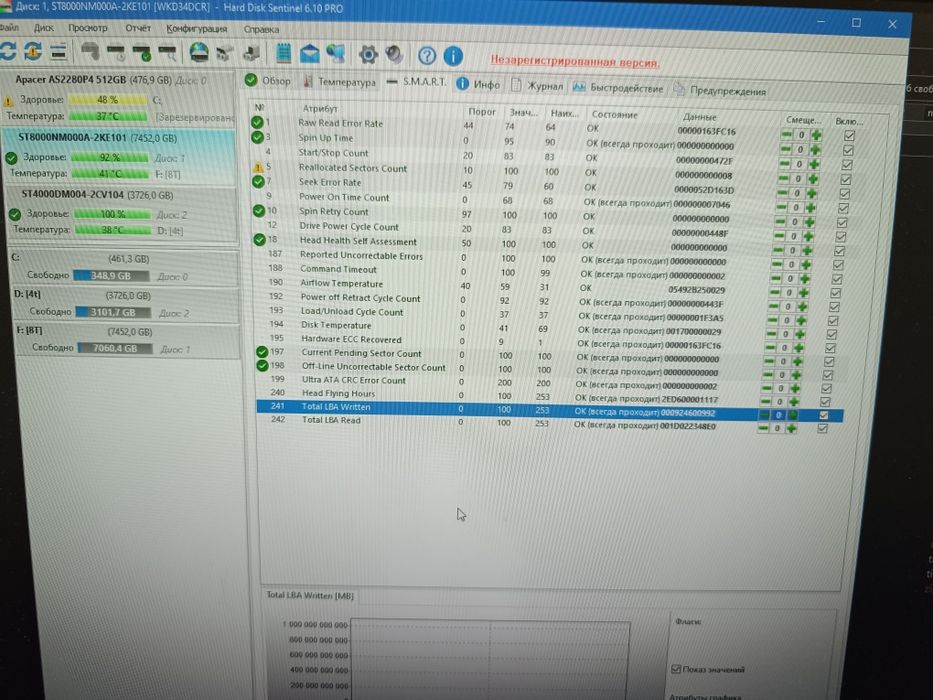The image size is (933, 700).
Task: Switch to the Быстродействие tab
Action: click(x=618, y=88)
